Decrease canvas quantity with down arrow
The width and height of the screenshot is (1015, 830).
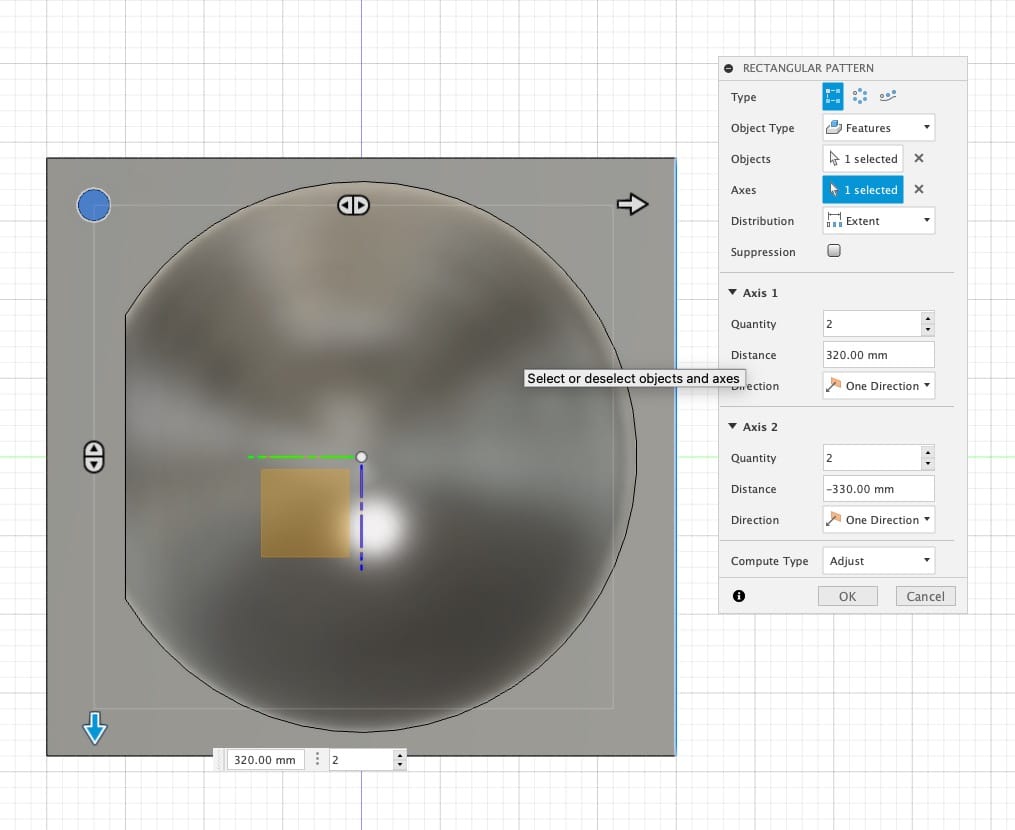400,765
